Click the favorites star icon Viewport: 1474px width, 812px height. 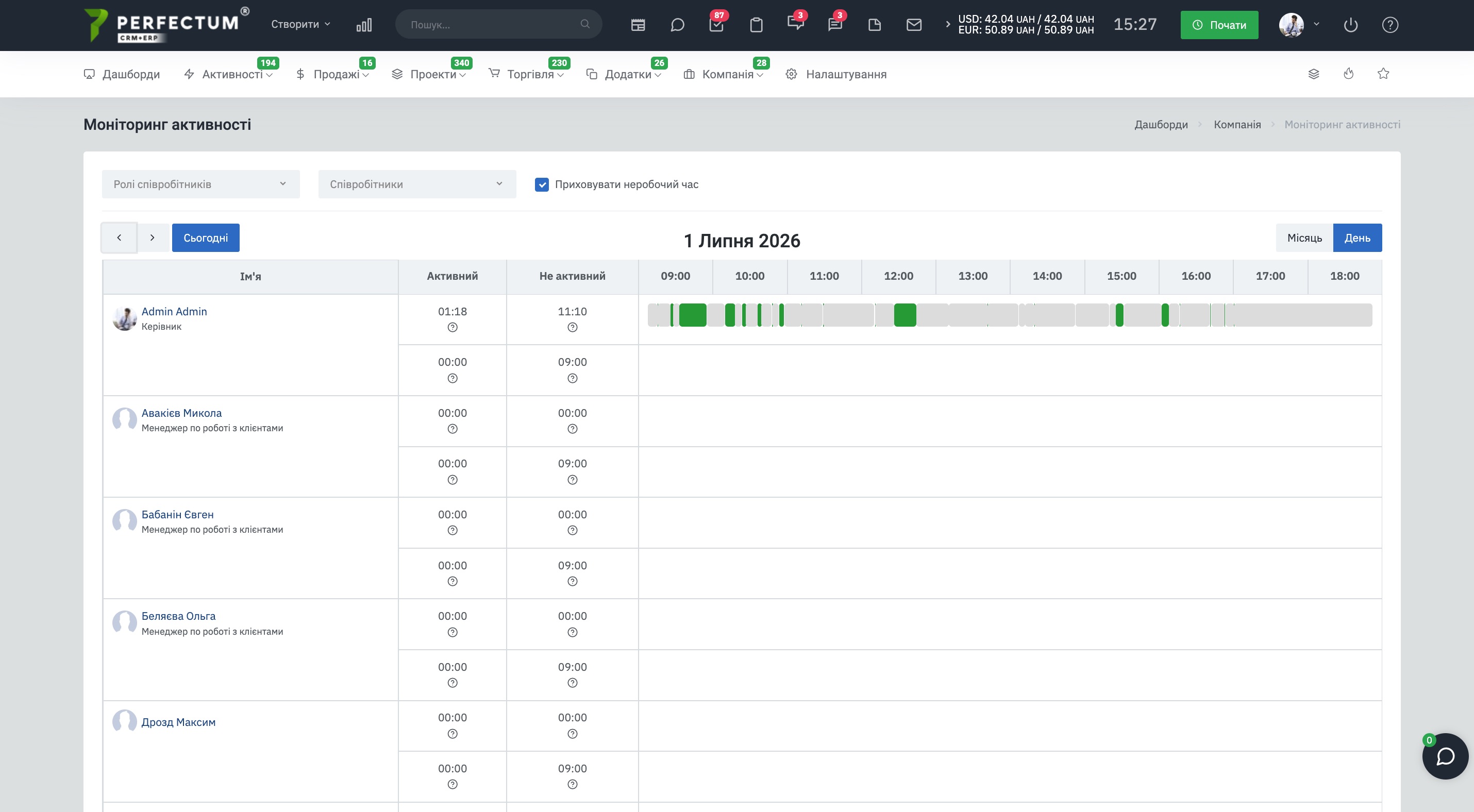coord(1383,74)
